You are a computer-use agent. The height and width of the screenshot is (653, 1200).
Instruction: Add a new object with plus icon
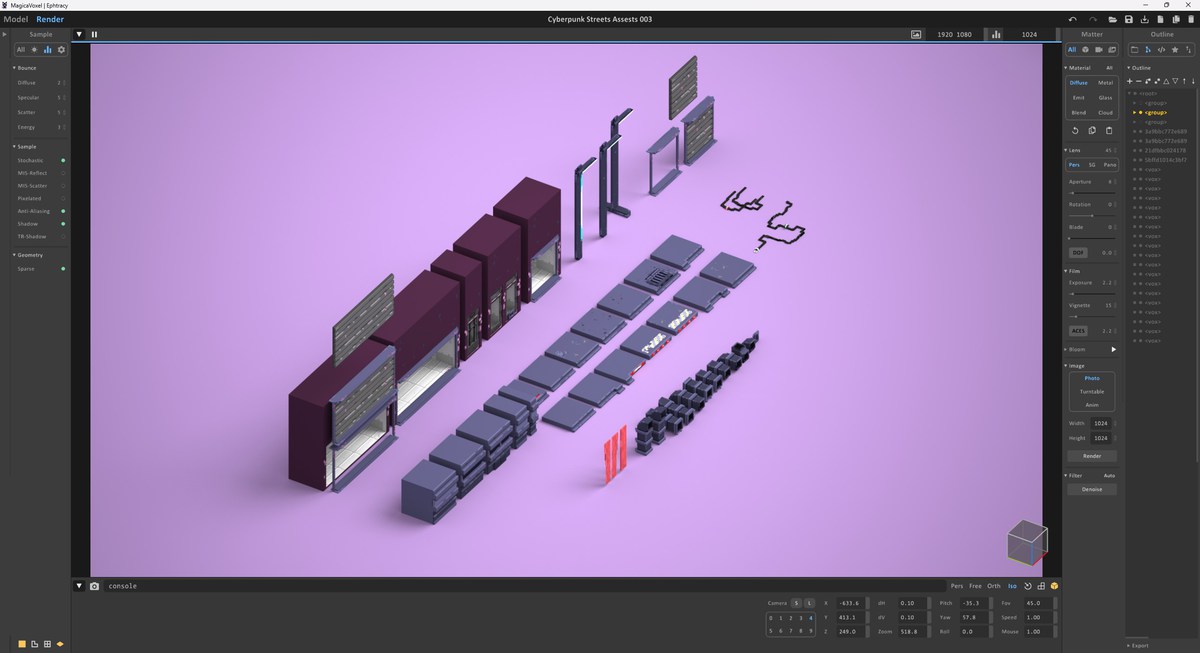coord(1130,81)
